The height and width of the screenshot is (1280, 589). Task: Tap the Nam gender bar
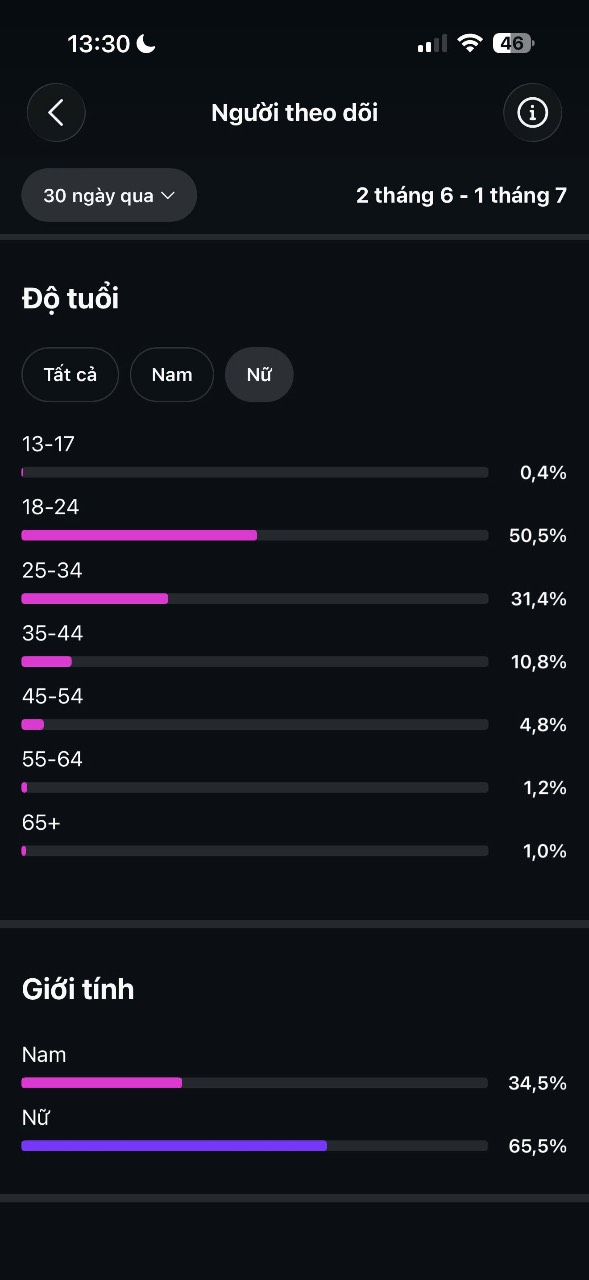point(255,1082)
